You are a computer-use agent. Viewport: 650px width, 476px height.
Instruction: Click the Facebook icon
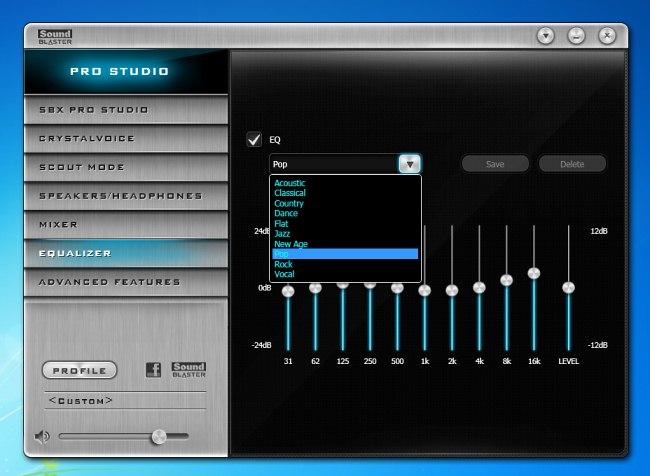pyautogui.click(x=153, y=369)
